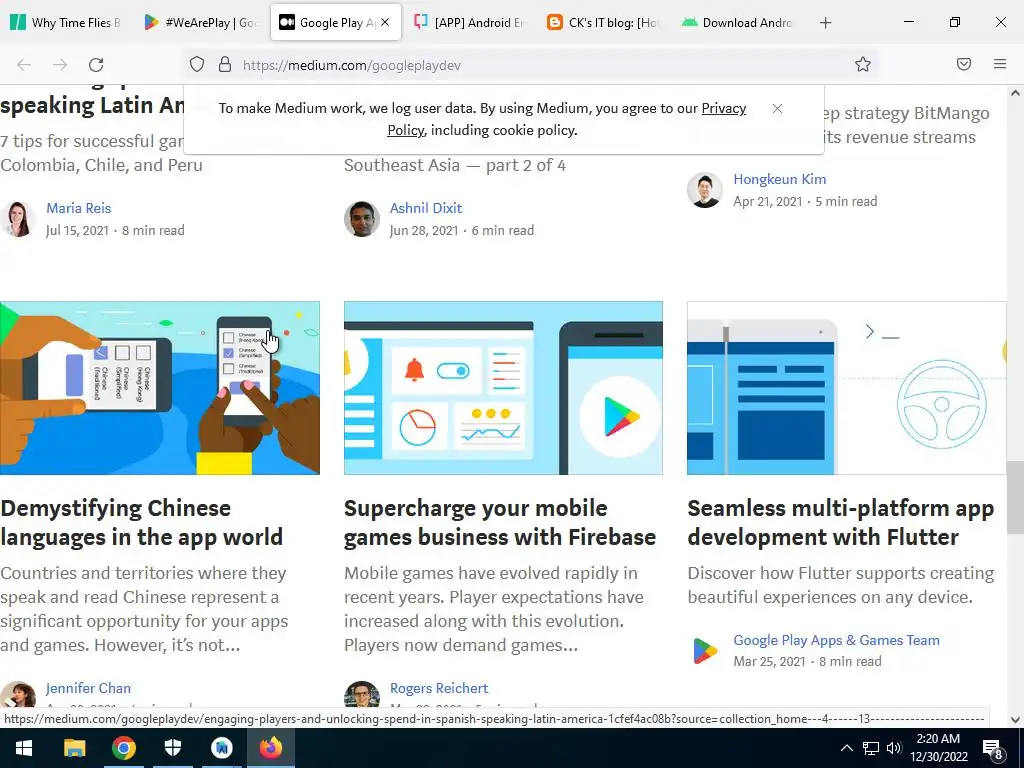Bookmark this page with the star icon
The height and width of the screenshot is (768, 1024).
point(863,65)
